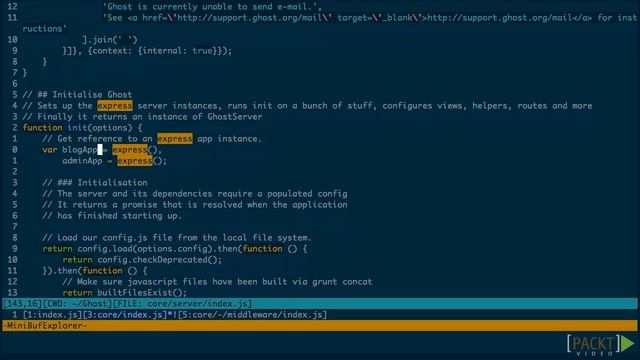Image resolution: width=640 pixels, height=360 pixels.
Task: Click 'It returns a promise that is resolved' comment
Action: pyautogui.click(x=195, y=205)
